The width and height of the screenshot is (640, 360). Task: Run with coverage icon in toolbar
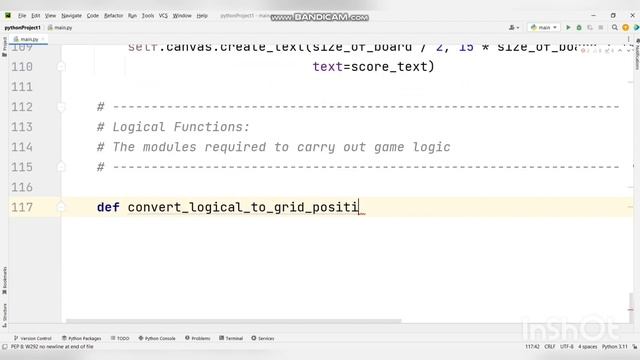pyautogui.click(x=590, y=27)
